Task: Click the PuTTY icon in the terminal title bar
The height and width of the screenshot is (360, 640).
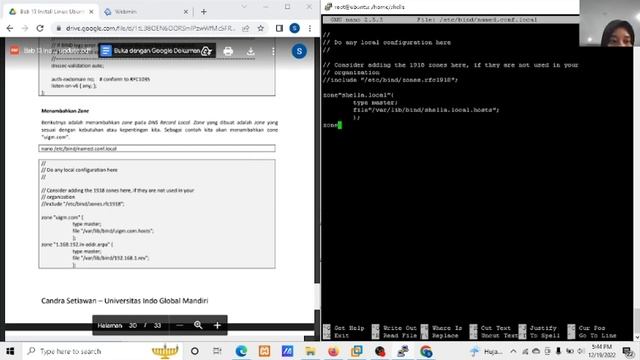Action: 328,7
